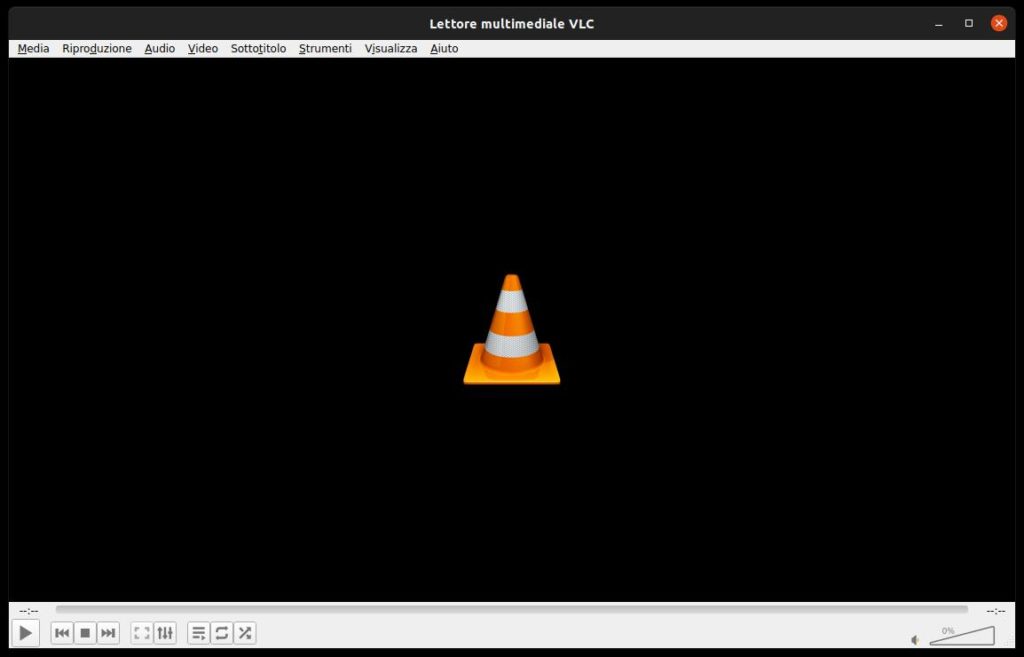The image size is (1024, 657).
Task: Skip to the next media track
Action: [108, 633]
